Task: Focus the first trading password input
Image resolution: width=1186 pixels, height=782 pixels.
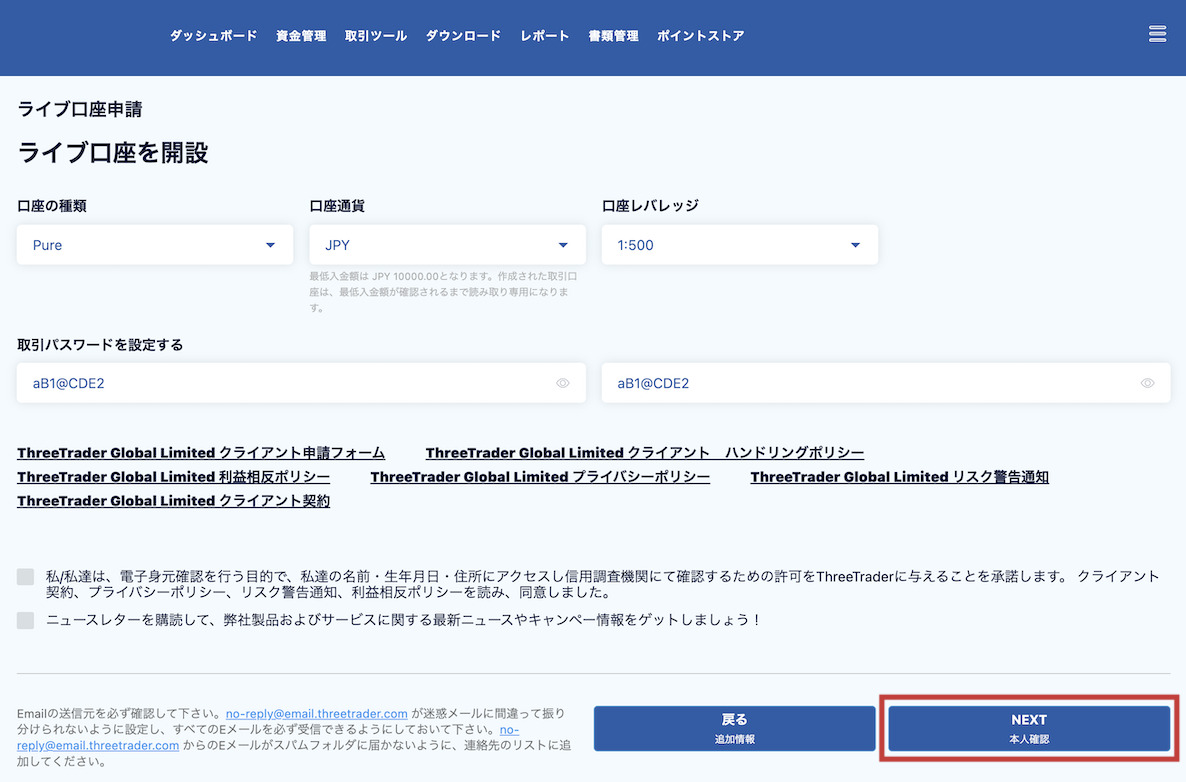Action: pos(301,383)
